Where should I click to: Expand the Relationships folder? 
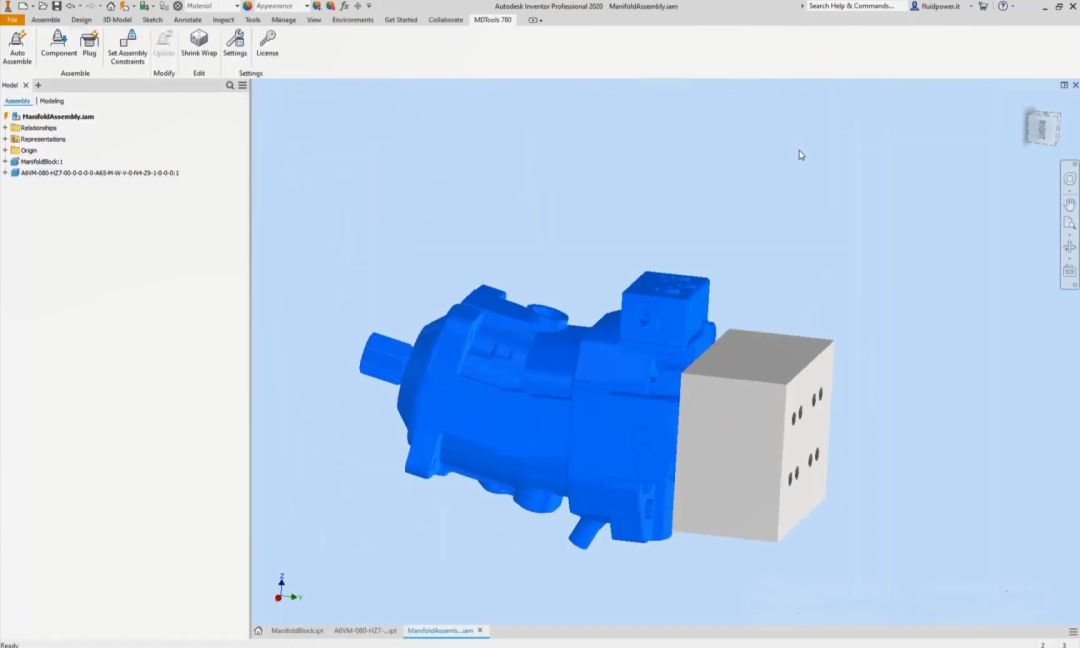coord(6,128)
